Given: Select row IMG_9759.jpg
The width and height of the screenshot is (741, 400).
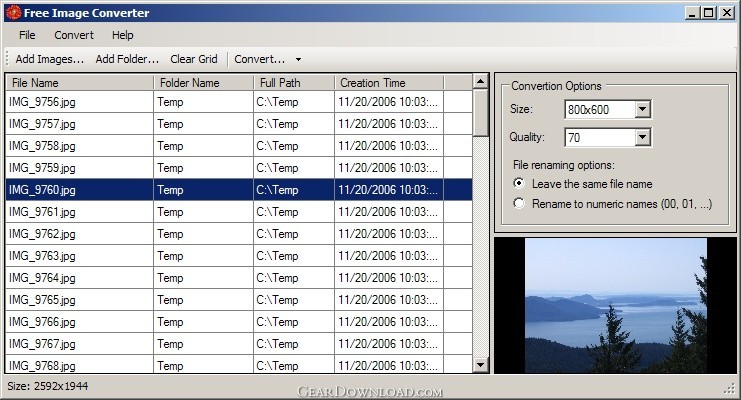Looking at the screenshot, I should click(x=239, y=168).
